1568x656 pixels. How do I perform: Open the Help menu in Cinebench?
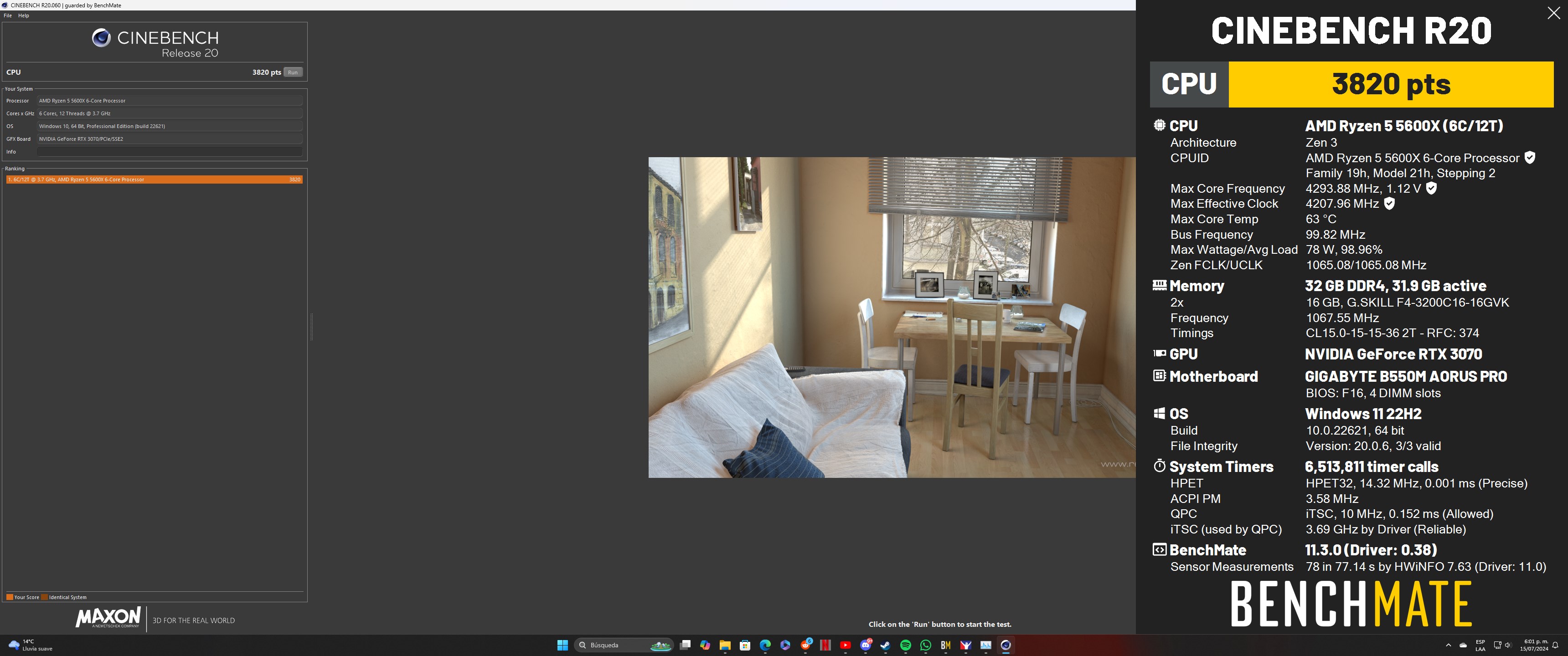tap(24, 16)
